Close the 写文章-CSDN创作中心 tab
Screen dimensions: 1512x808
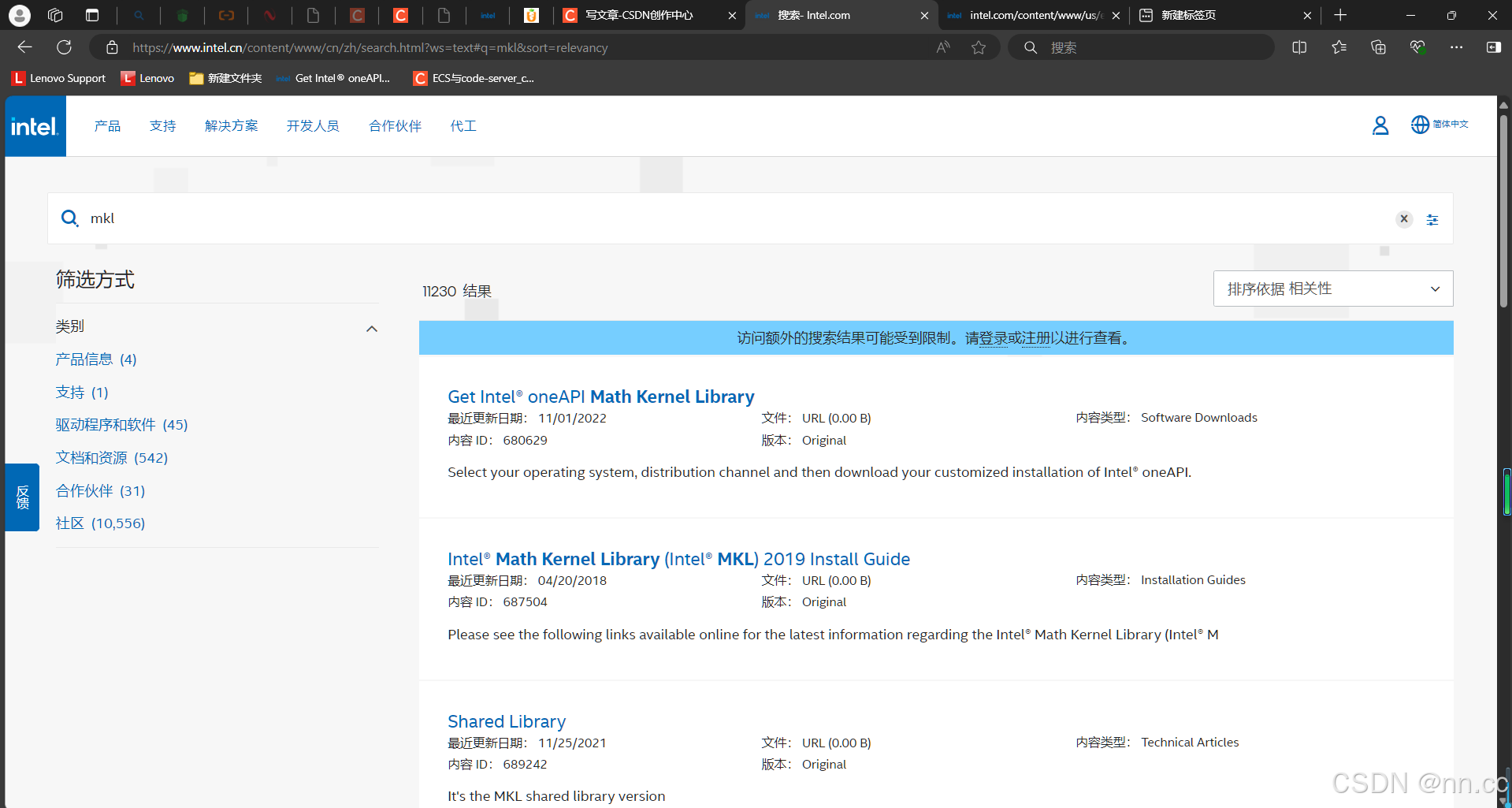[732, 15]
